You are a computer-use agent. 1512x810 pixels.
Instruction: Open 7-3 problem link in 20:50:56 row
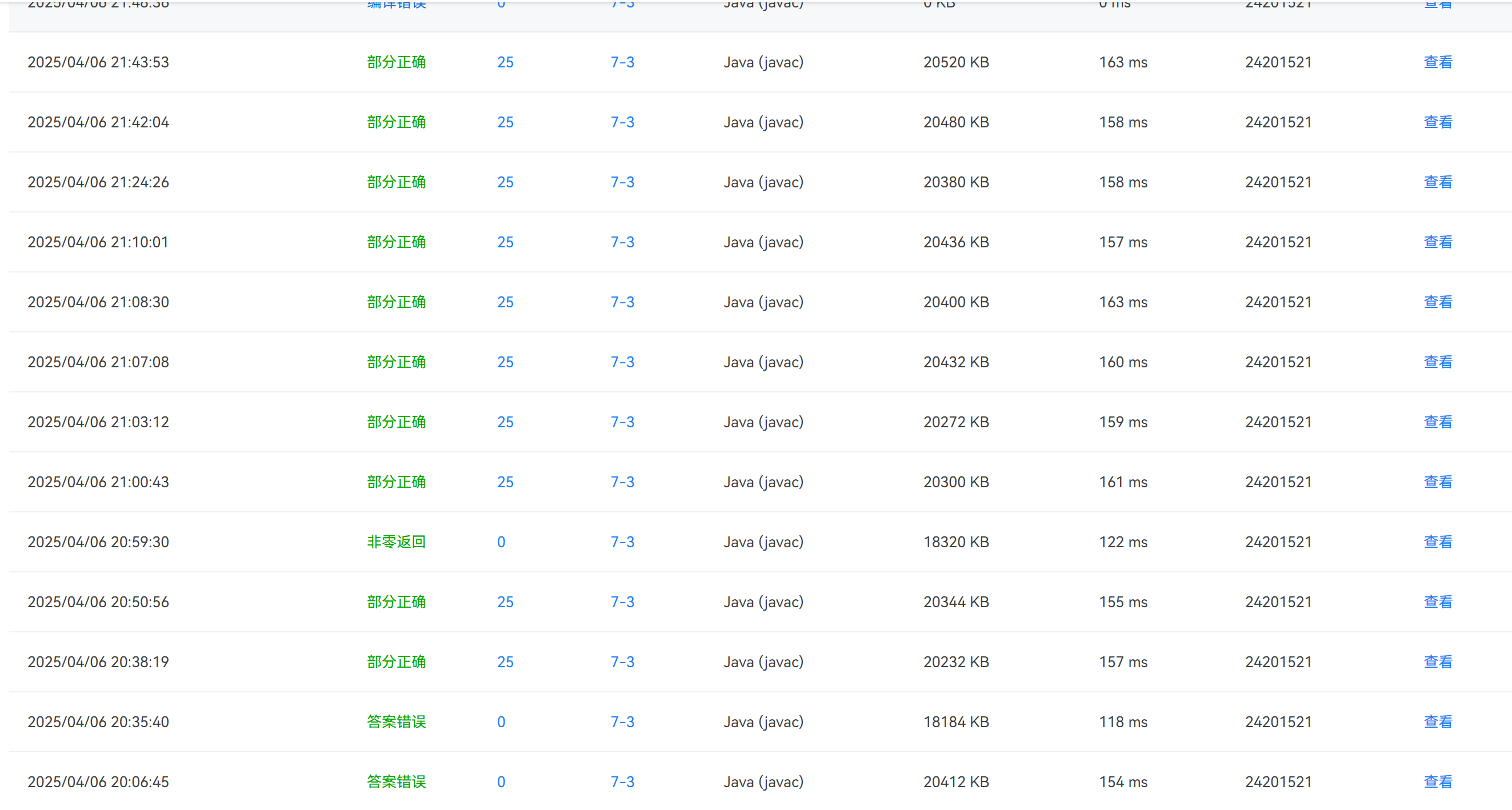(x=622, y=602)
